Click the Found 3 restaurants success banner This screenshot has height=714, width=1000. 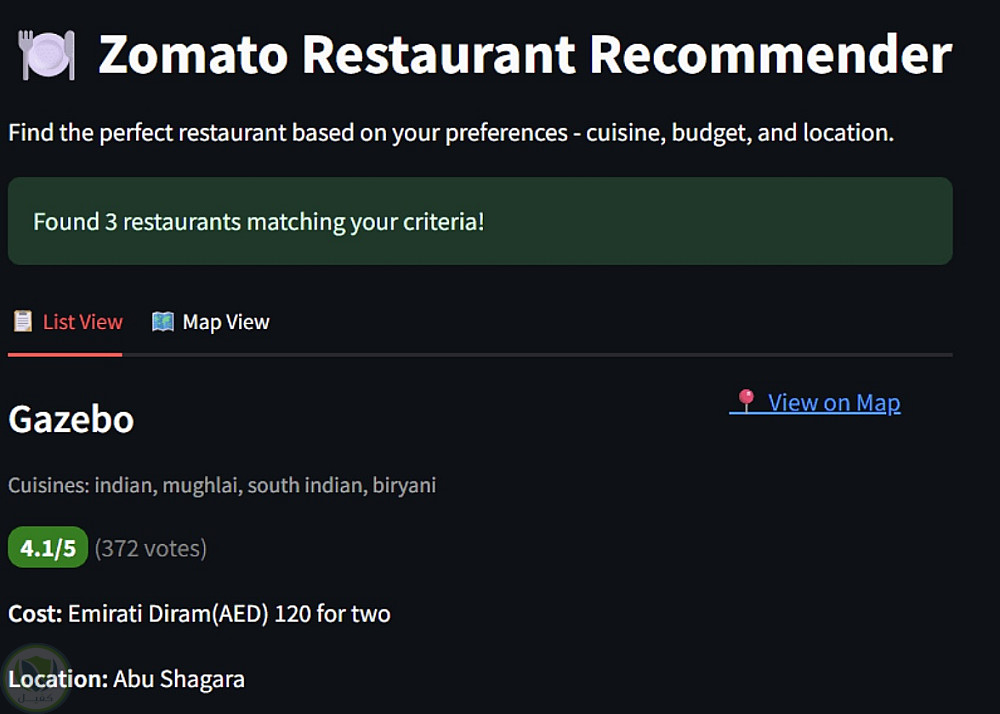[x=479, y=221]
